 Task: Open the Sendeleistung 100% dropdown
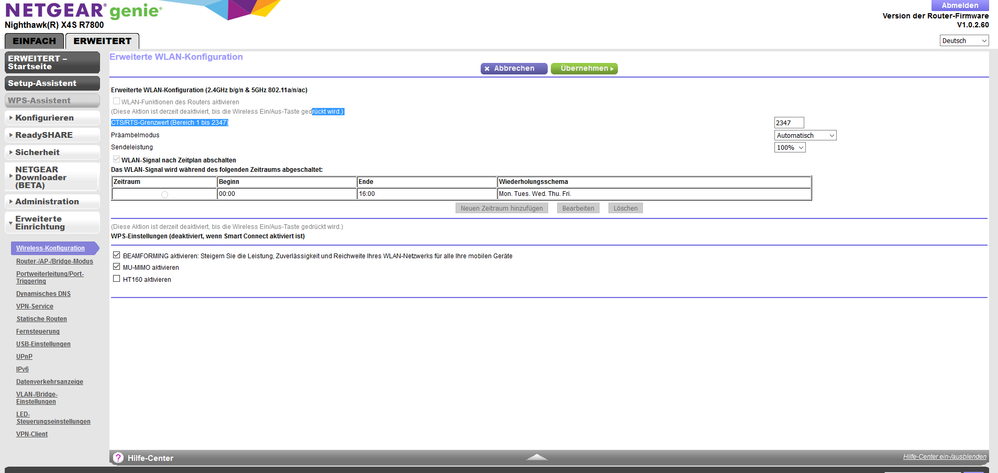tap(789, 147)
